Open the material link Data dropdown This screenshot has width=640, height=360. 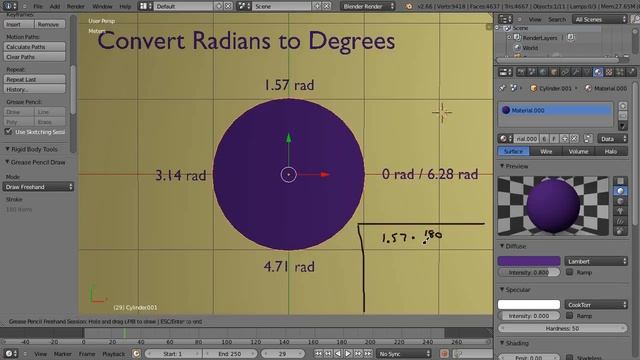pos(612,139)
